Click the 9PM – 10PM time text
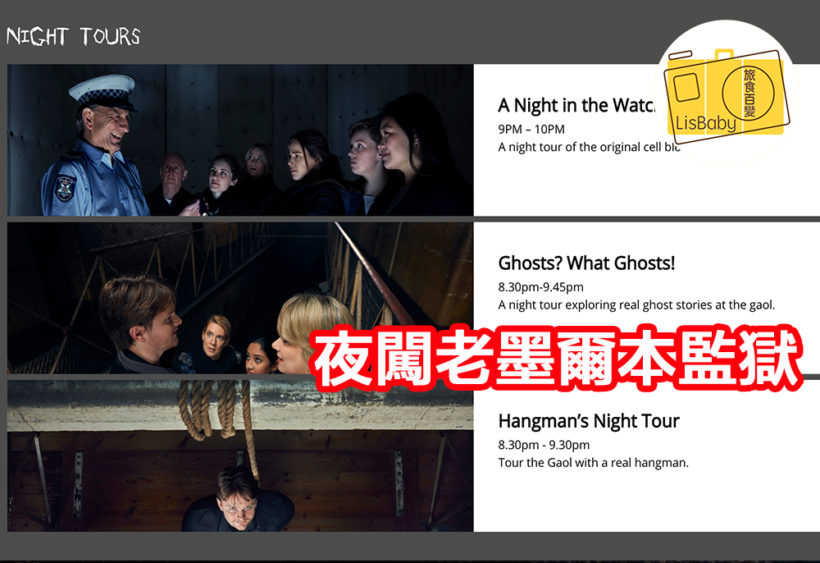This screenshot has height=563, width=820. point(531,129)
